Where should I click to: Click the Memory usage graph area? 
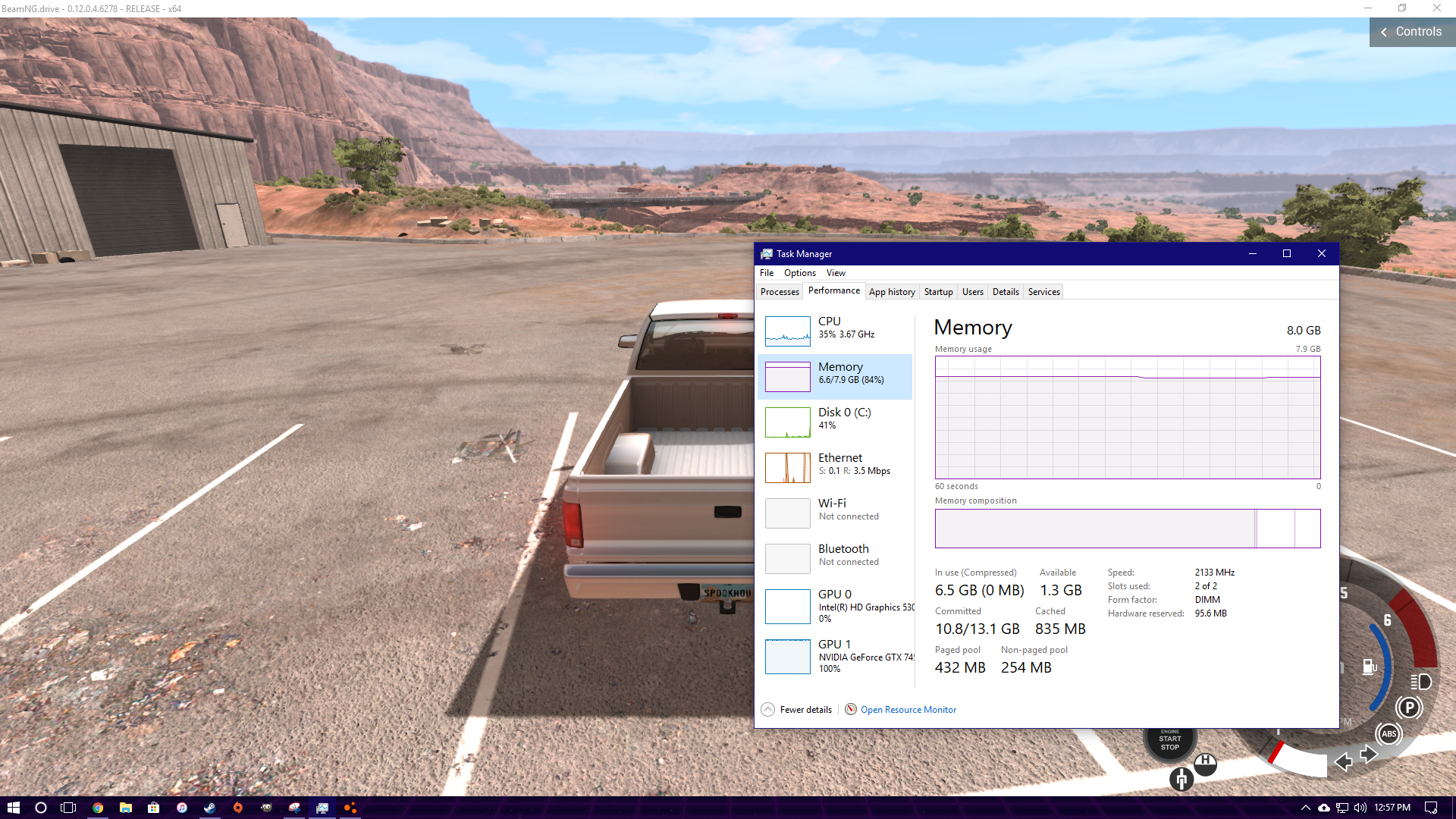[x=1128, y=417]
